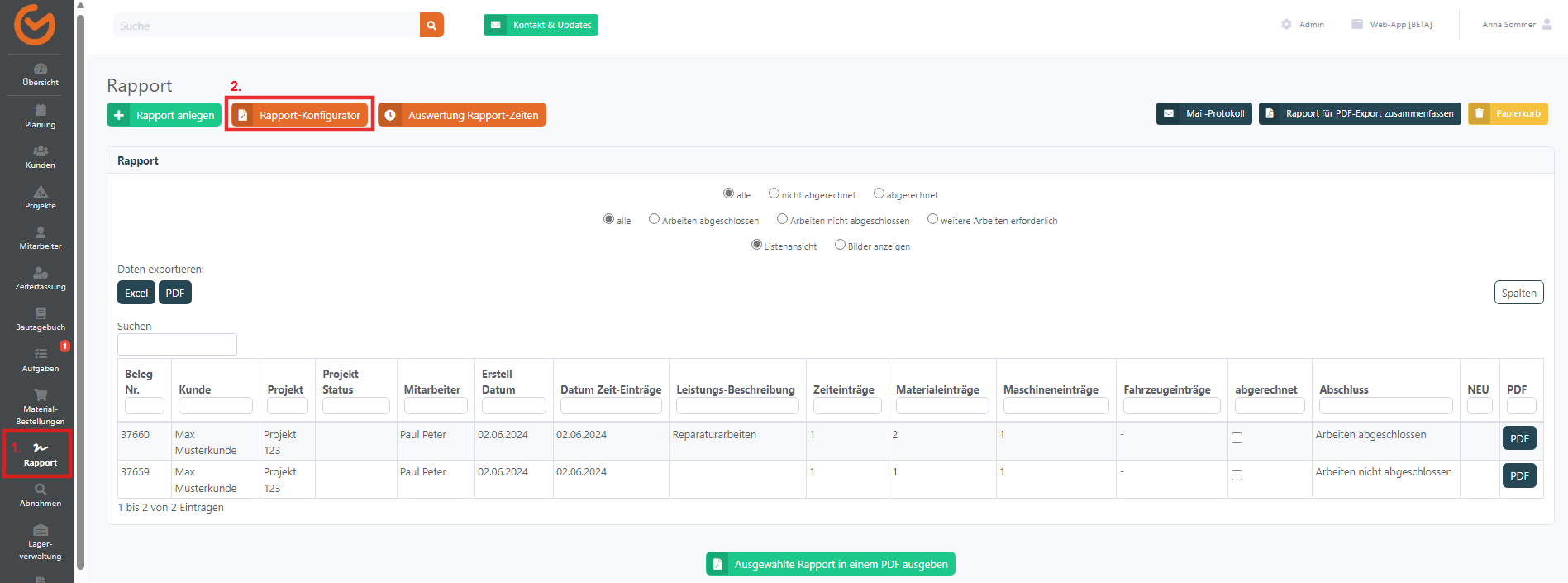1568x583 pixels.
Task: Open Zeiterfassung in the sidebar
Action: pos(41,278)
